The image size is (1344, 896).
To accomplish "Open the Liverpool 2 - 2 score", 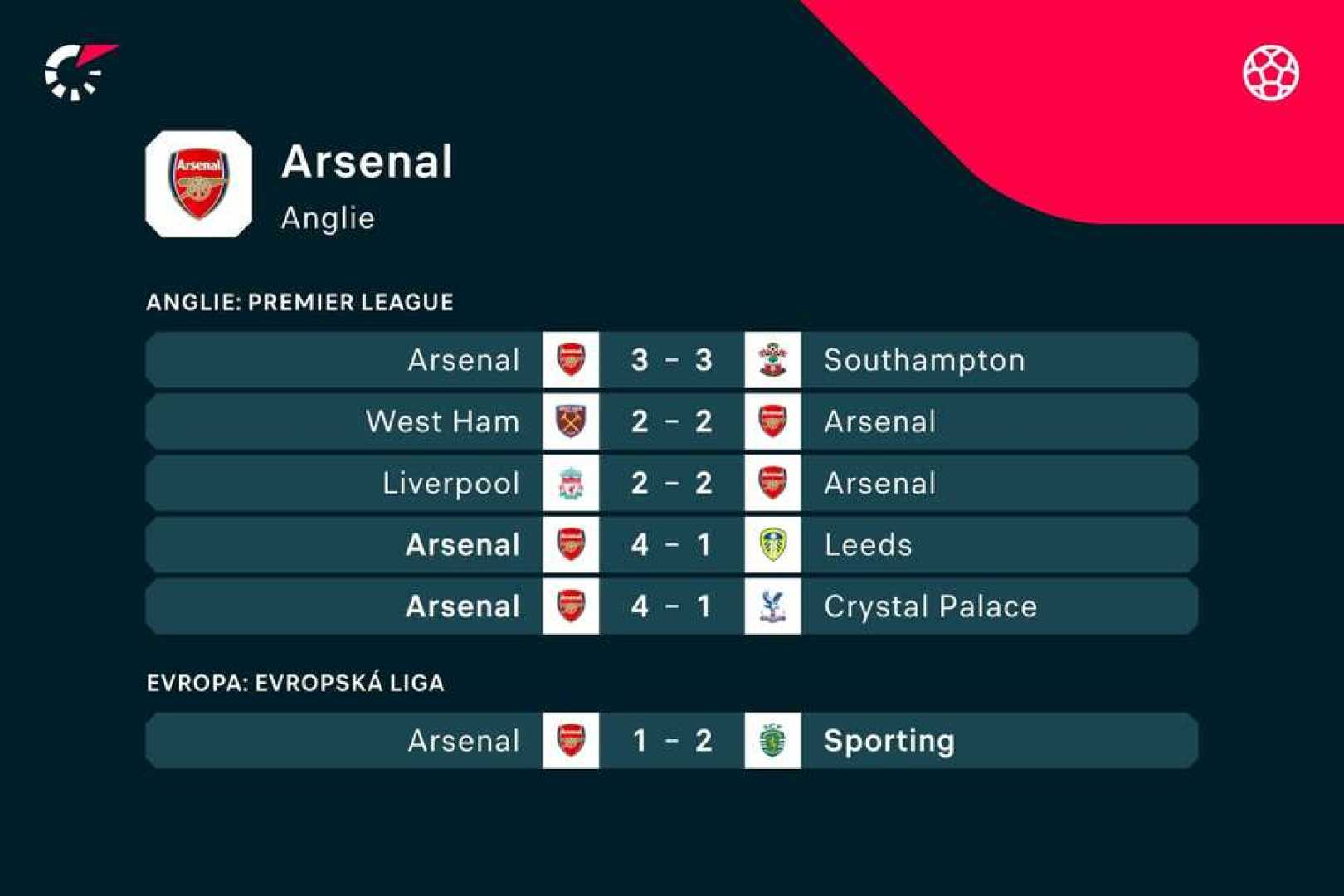I will coord(671,484).
